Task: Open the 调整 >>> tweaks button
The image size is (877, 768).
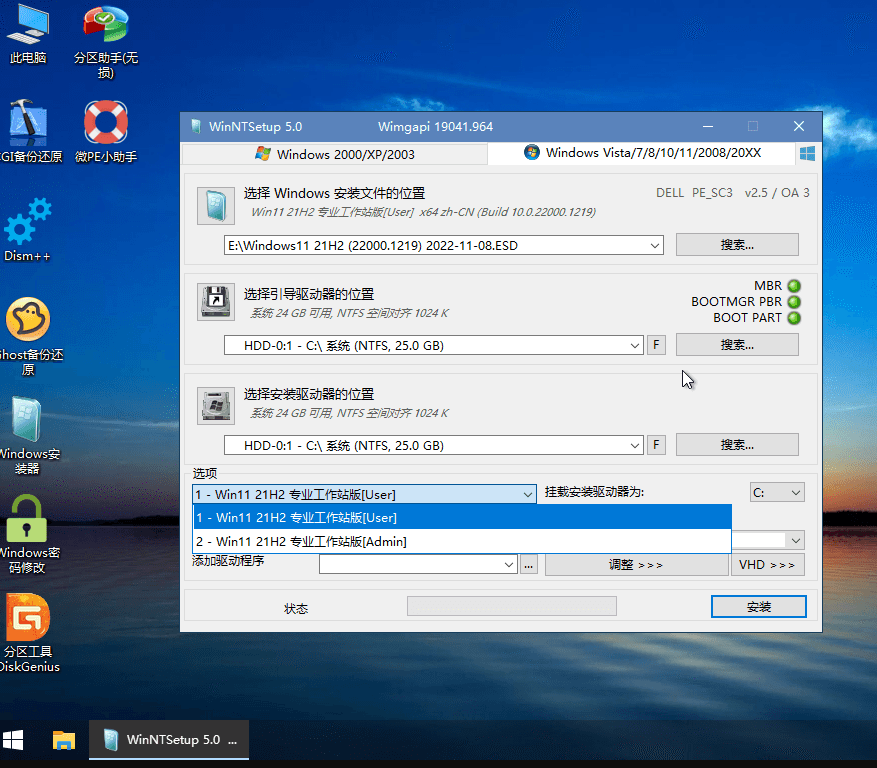Action: tap(636, 565)
